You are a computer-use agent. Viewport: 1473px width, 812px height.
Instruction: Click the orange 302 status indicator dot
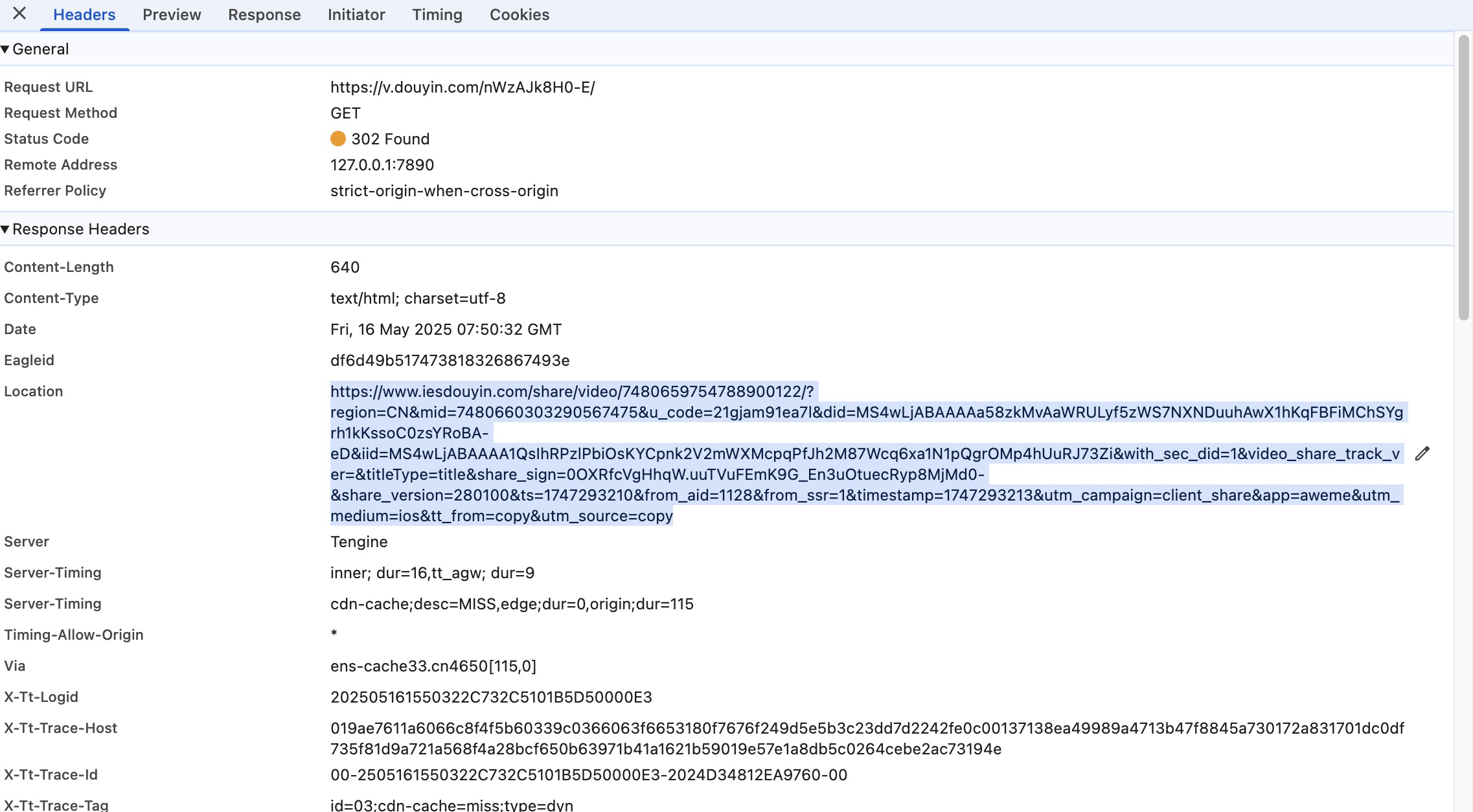pyautogui.click(x=338, y=139)
